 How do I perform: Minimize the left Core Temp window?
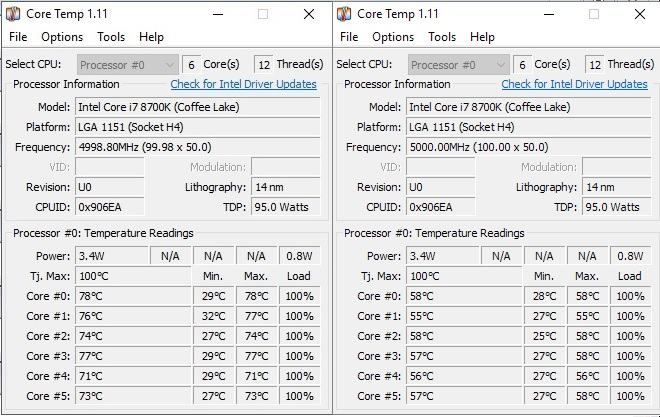[x=218, y=14]
